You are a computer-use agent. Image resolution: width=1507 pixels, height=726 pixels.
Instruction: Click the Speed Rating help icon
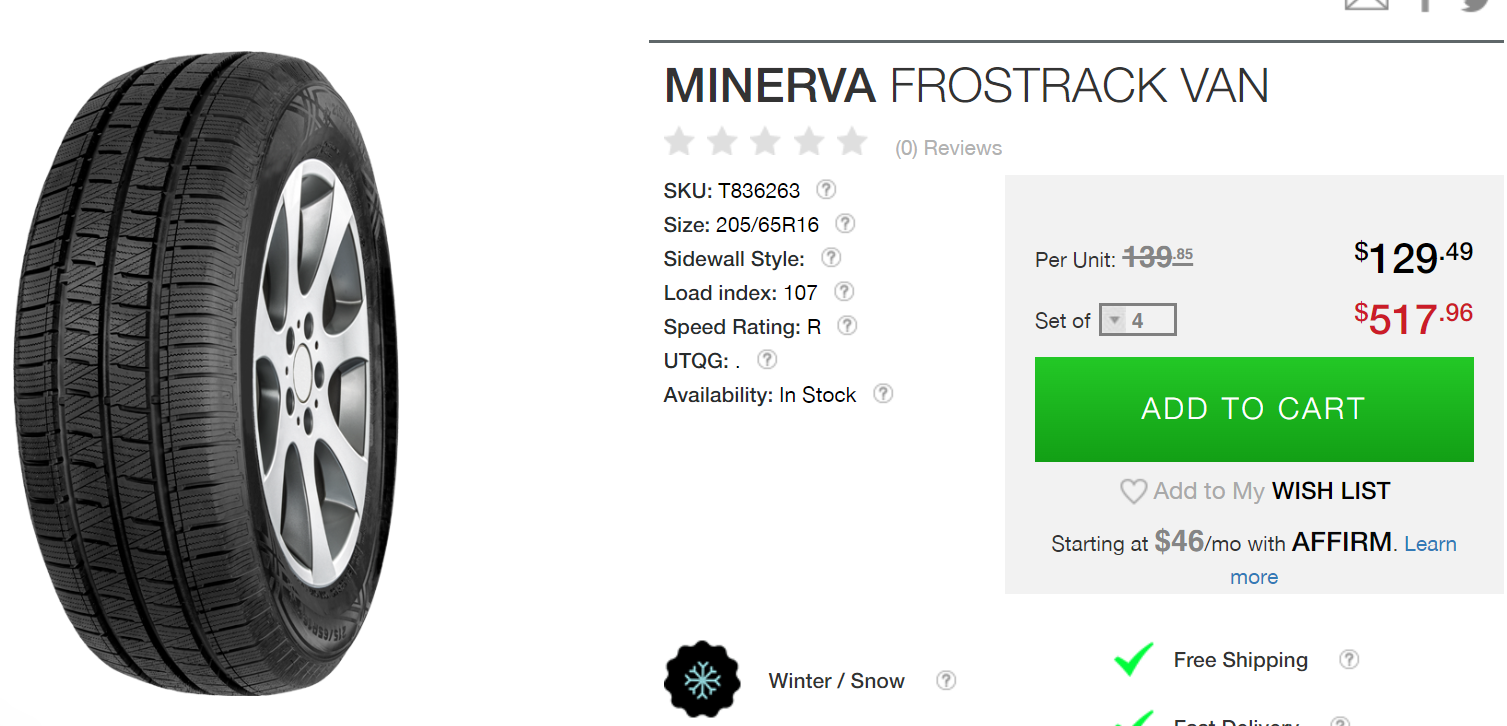(x=847, y=326)
